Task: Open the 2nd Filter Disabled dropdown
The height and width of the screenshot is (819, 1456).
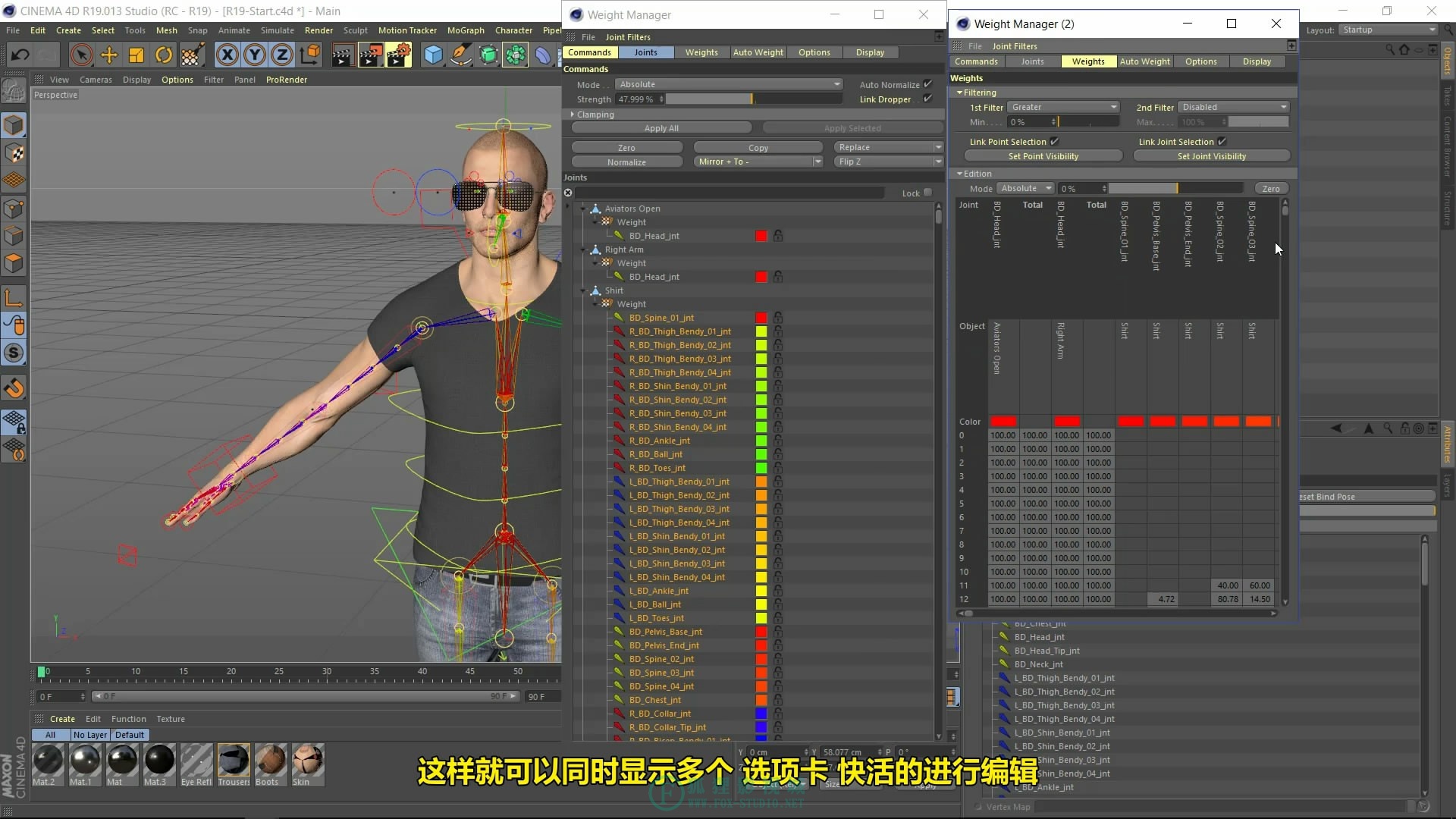Action: (1233, 107)
